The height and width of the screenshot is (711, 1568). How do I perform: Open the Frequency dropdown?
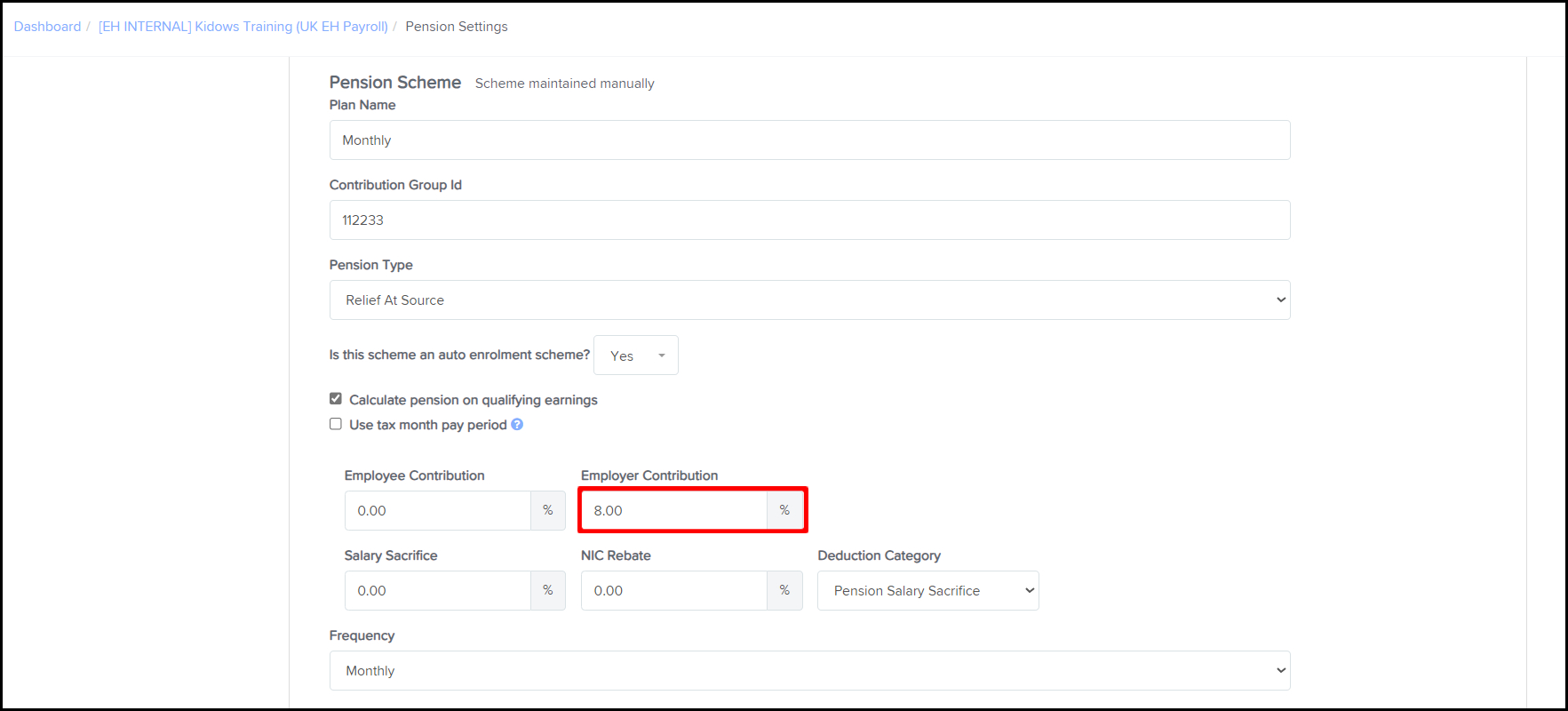pos(809,671)
